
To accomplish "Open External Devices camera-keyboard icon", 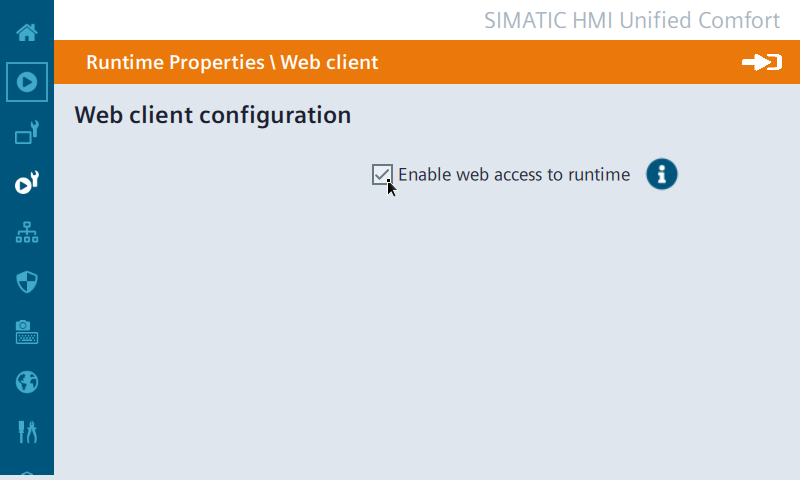I will tap(27, 331).
